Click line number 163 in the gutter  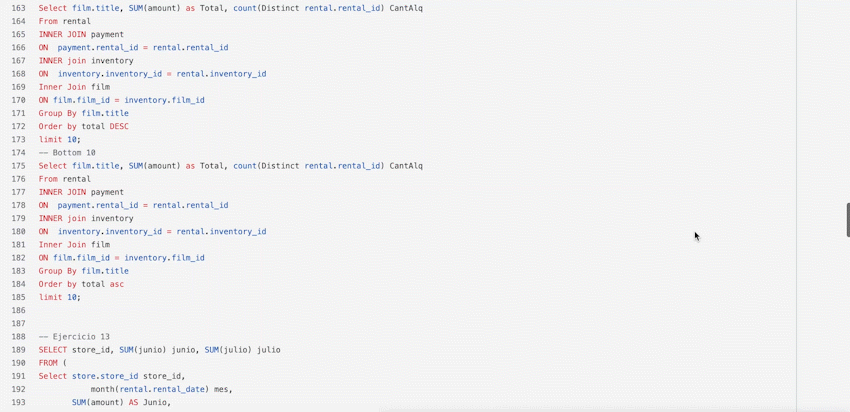pos(19,8)
